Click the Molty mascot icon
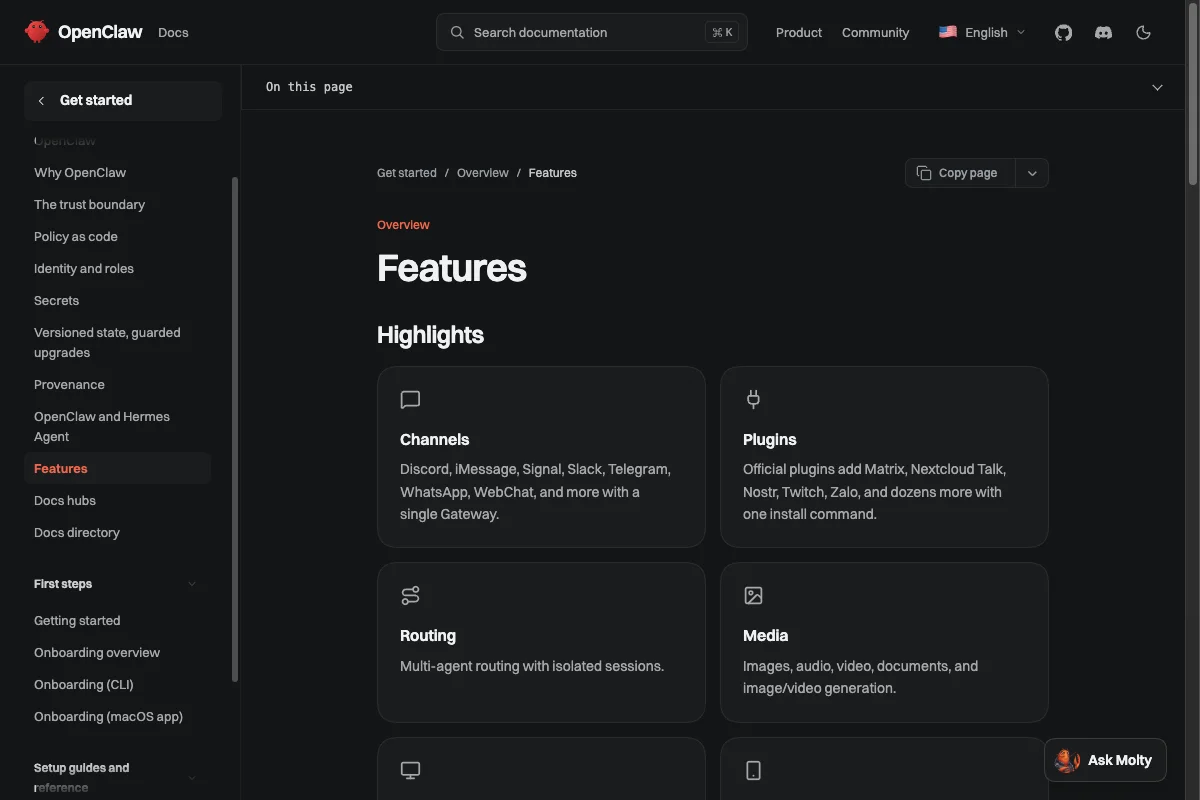The width and height of the screenshot is (1200, 800). (x=1067, y=761)
